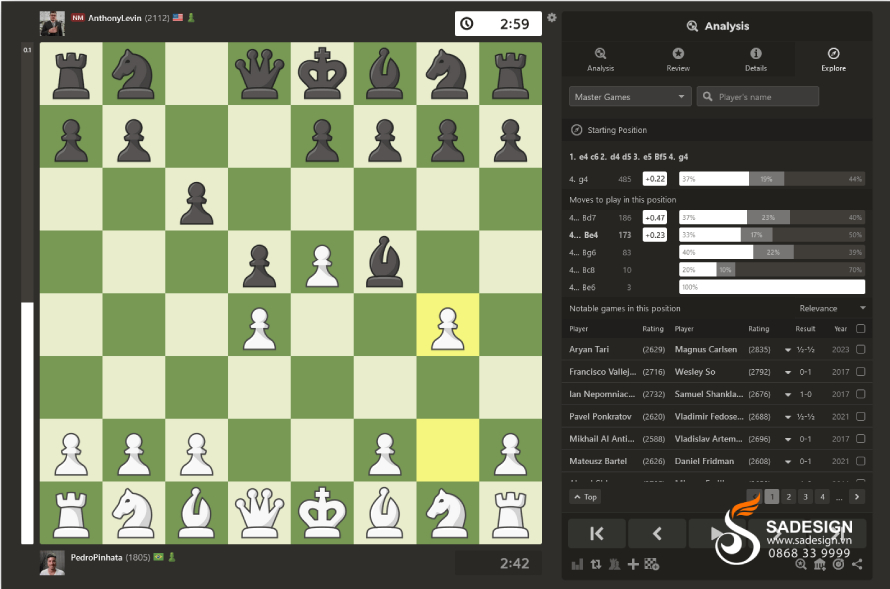Check the Aryan Tari vs Magnus Carlsen game
890x589 pixels.
(x=860, y=350)
